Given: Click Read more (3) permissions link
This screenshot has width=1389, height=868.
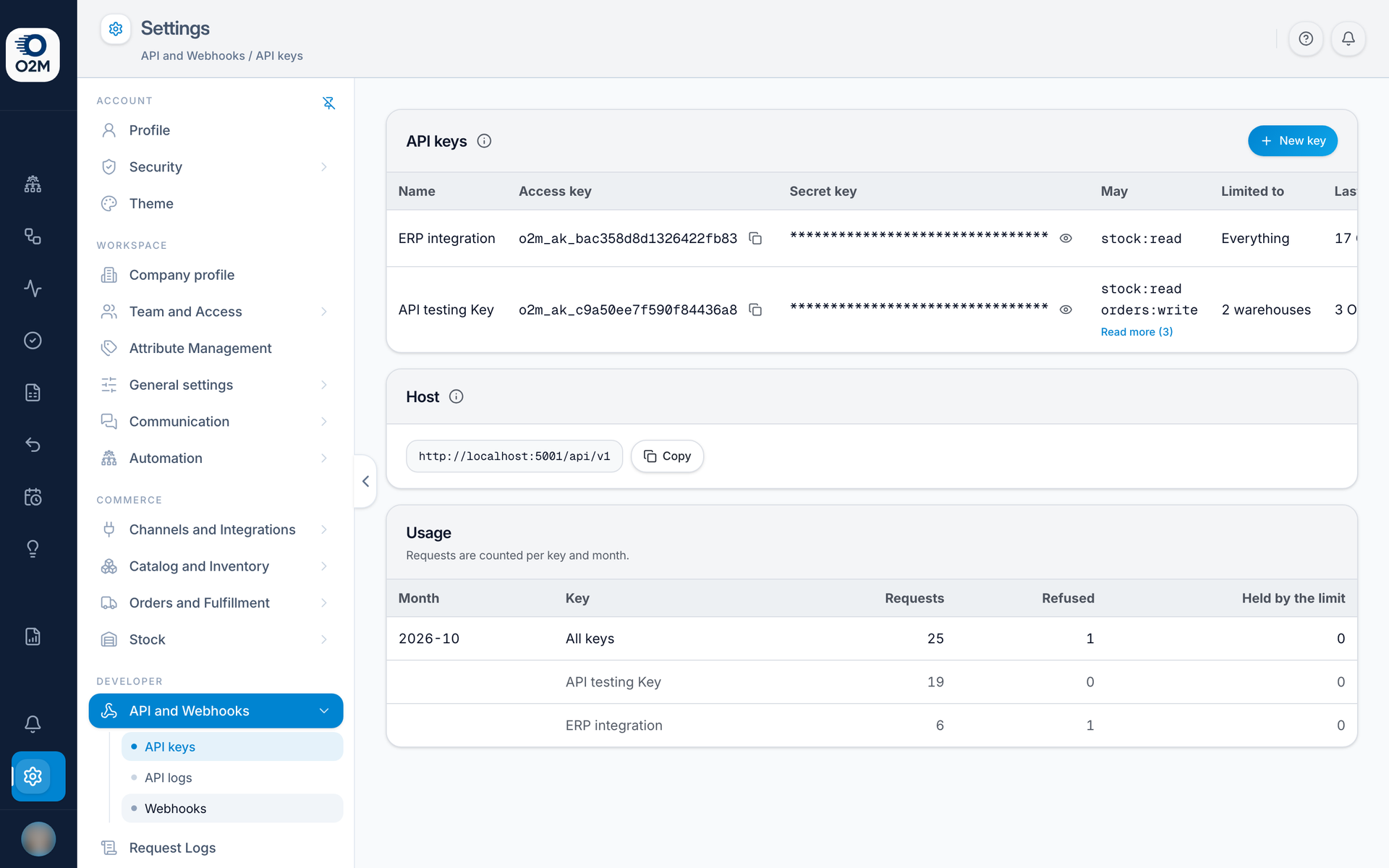Looking at the screenshot, I should [x=1137, y=332].
